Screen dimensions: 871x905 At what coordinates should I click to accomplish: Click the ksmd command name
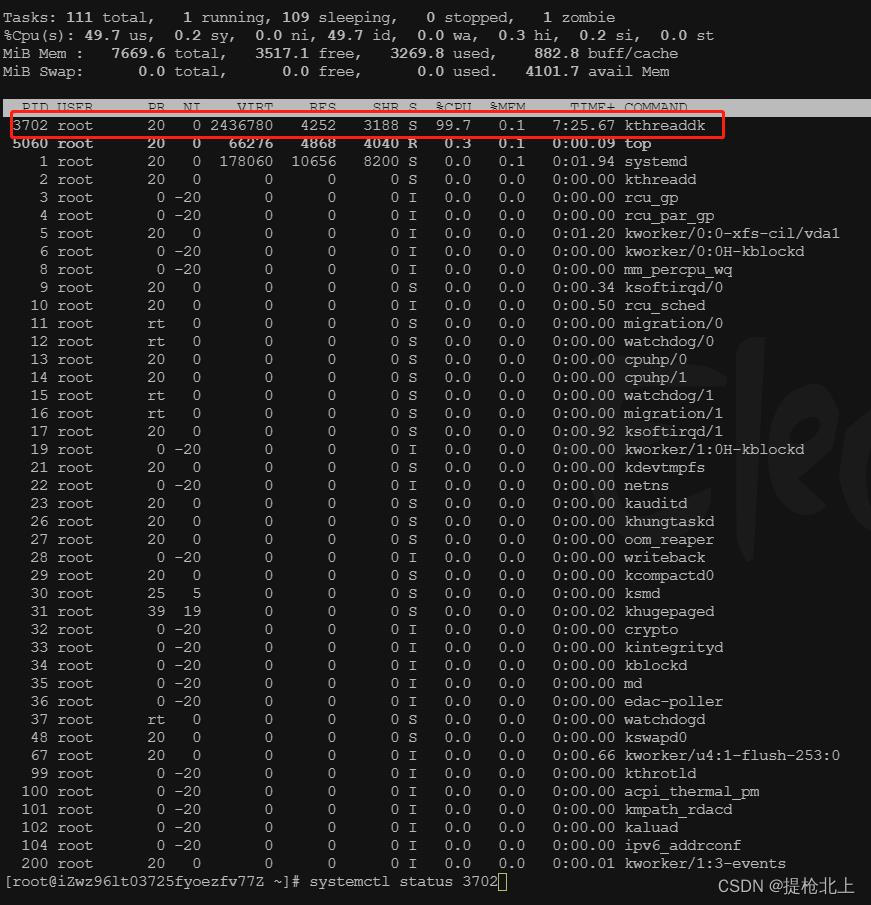[x=642, y=593]
